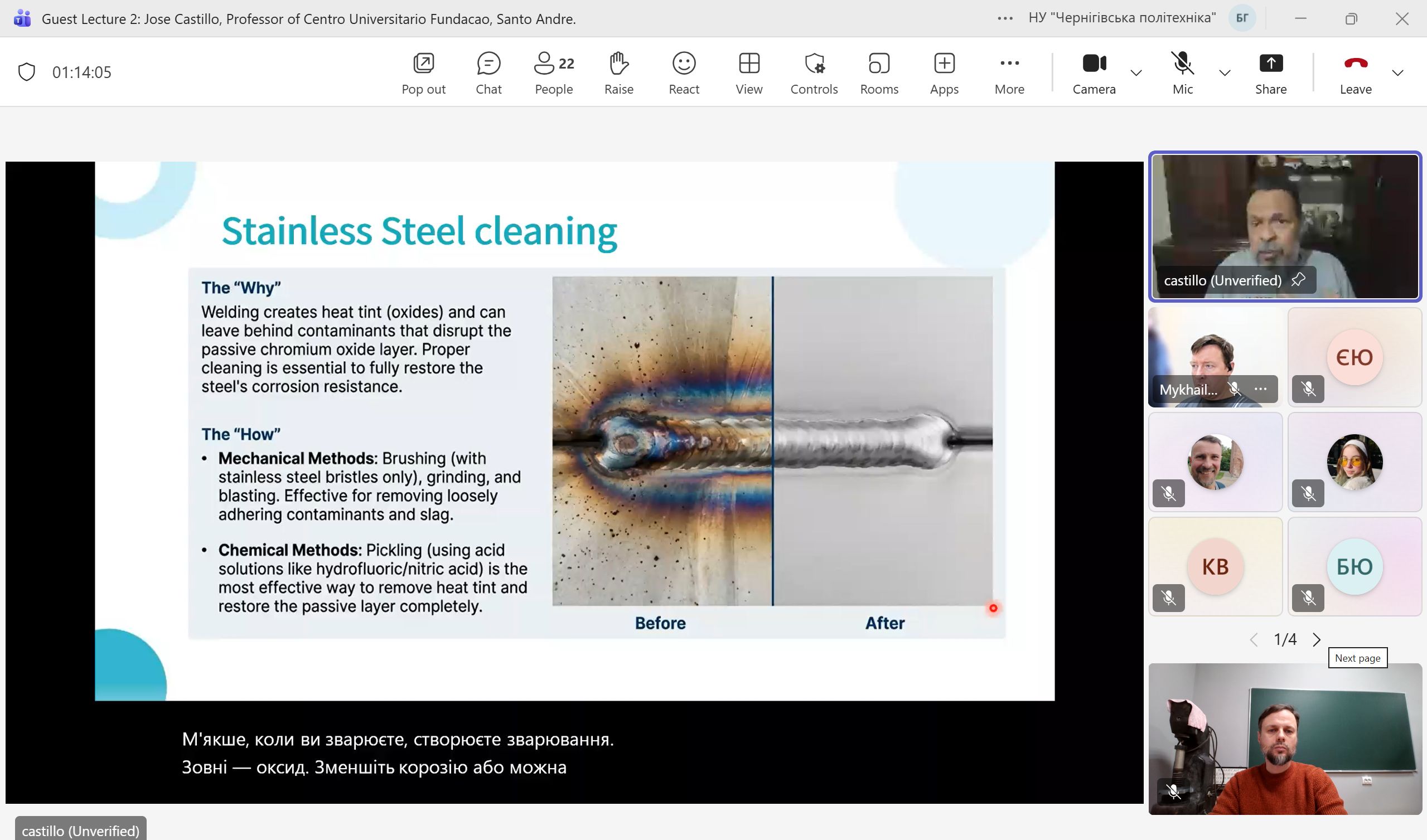
Task: Open the React emoji picker
Action: pos(684,73)
